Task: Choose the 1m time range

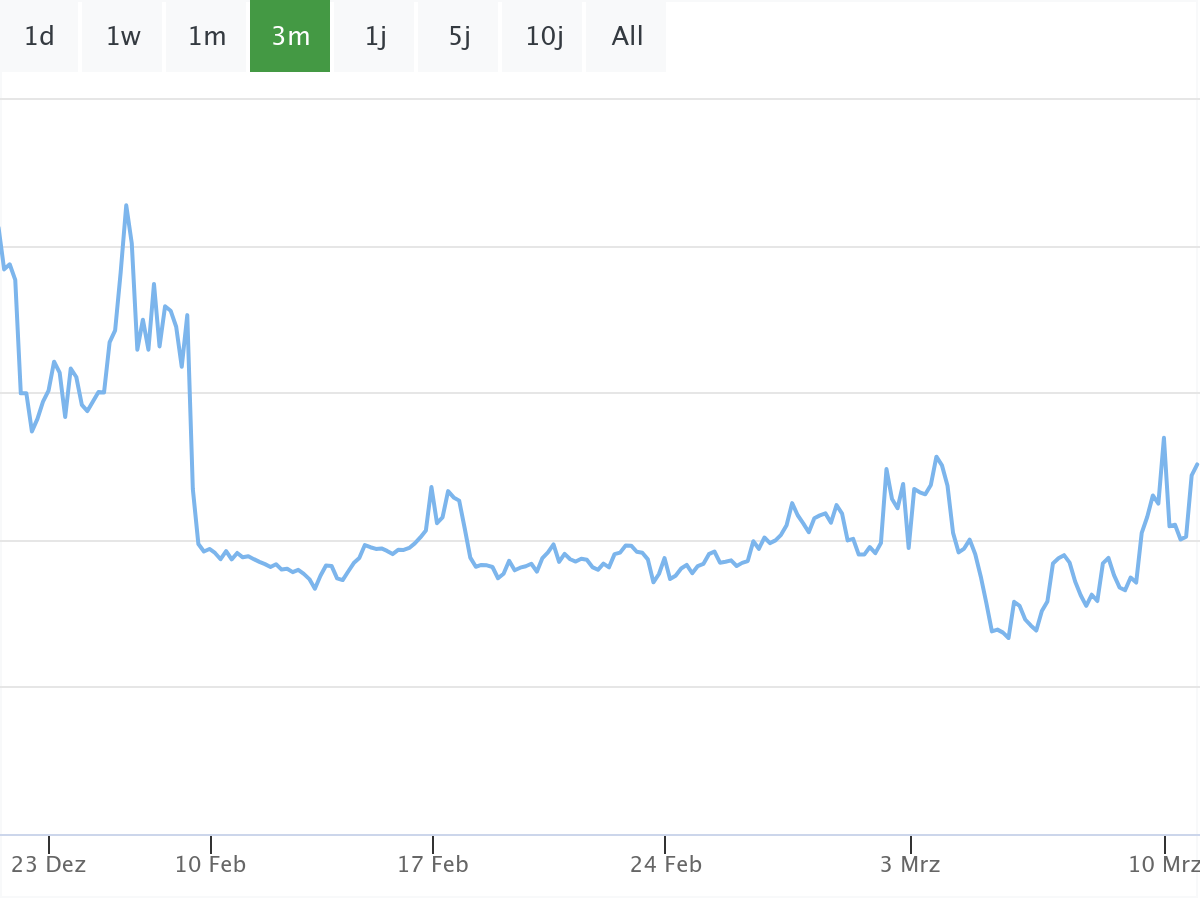Action: (x=207, y=37)
